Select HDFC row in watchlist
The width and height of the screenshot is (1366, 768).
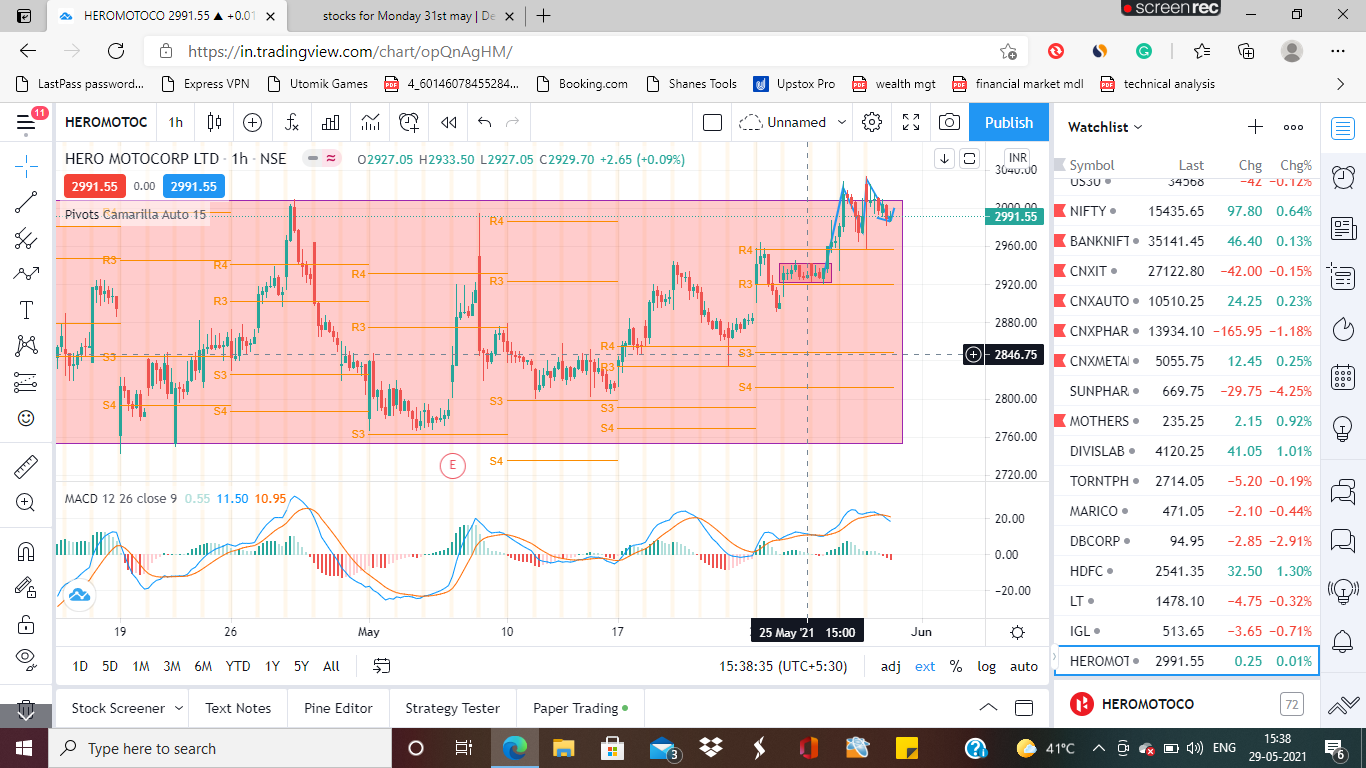click(1186, 571)
